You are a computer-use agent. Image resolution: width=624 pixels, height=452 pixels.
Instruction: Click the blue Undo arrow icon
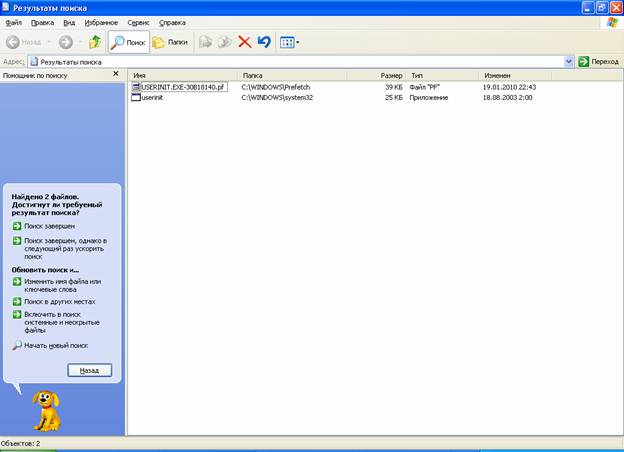point(264,42)
